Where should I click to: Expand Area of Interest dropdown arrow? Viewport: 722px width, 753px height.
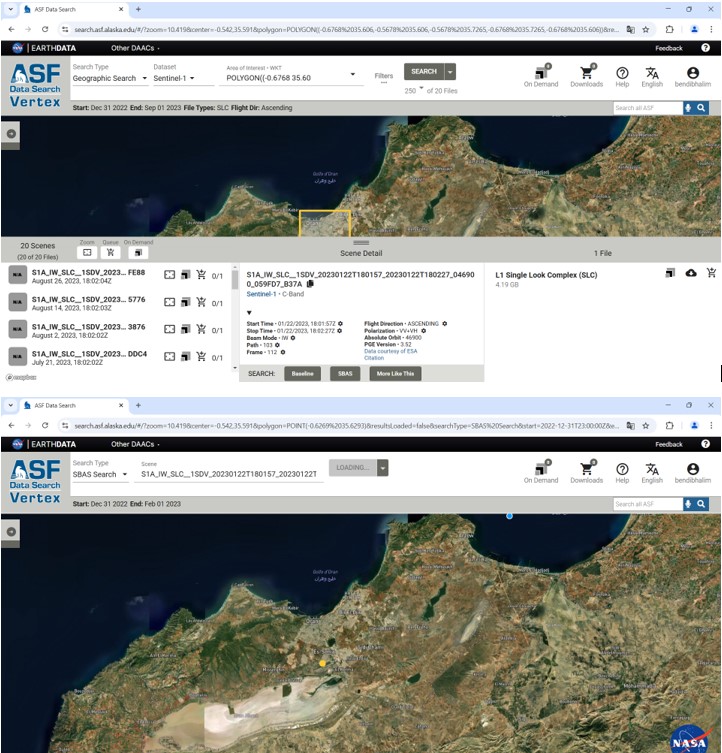tap(353, 74)
